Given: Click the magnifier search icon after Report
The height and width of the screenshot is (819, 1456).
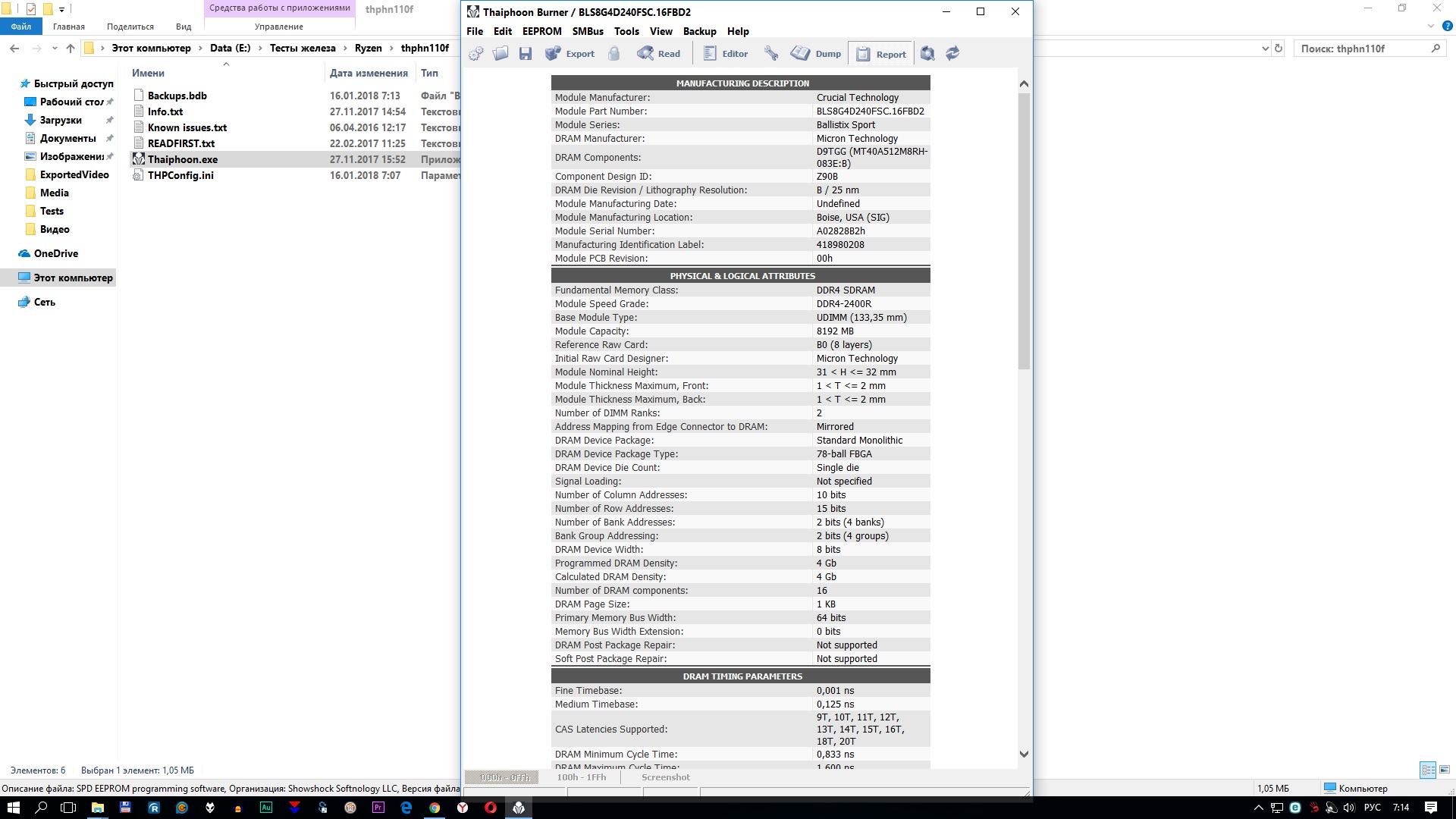Looking at the screenshot, I should pyautogui.click(x=927, y=54).
